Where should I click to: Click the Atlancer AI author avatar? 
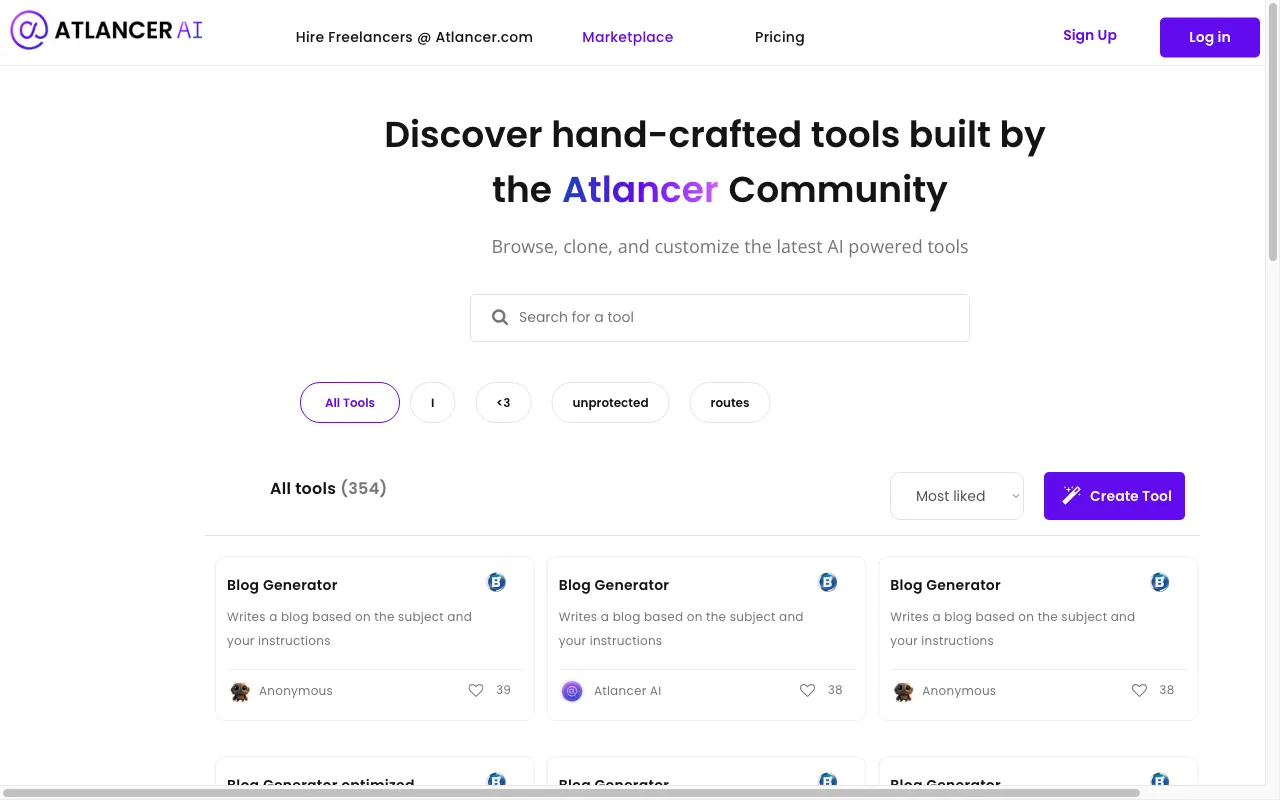[572, 691]
